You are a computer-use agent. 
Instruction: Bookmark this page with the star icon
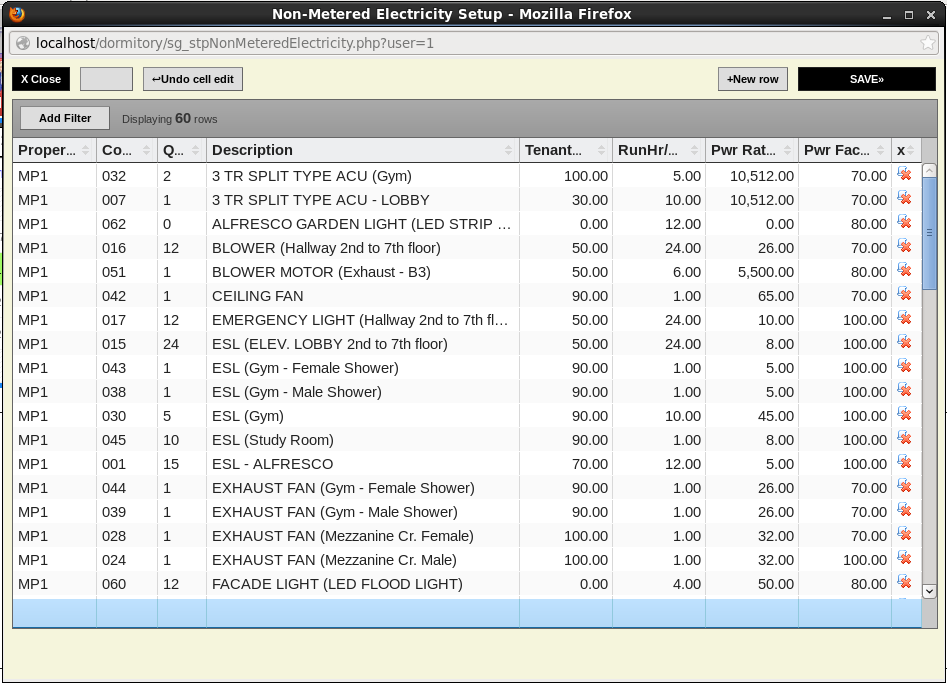pos(928,43)
